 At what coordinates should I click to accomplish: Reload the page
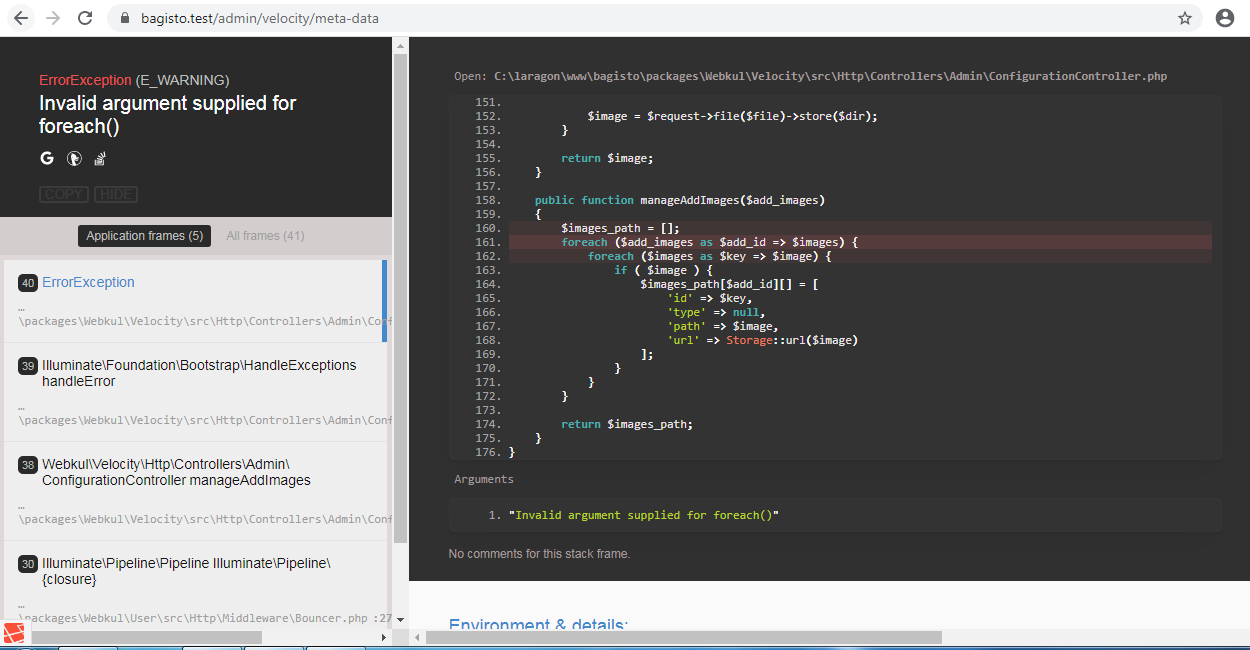point(85,18)
